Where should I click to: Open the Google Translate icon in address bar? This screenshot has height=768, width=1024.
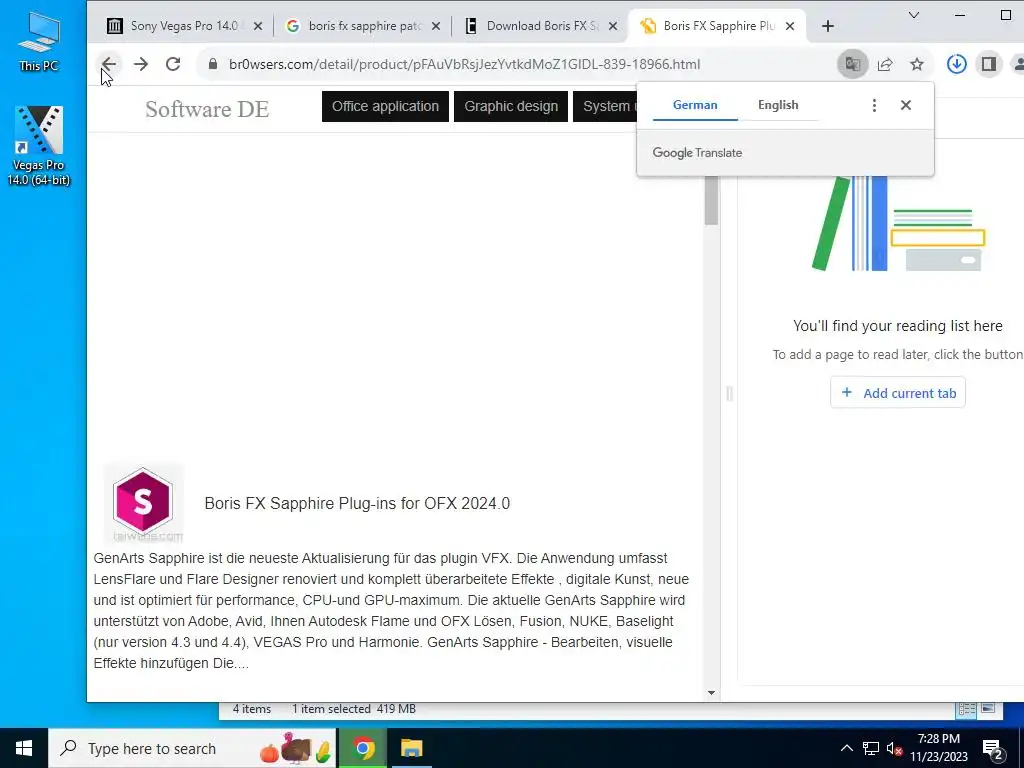(x=852, y=64)
